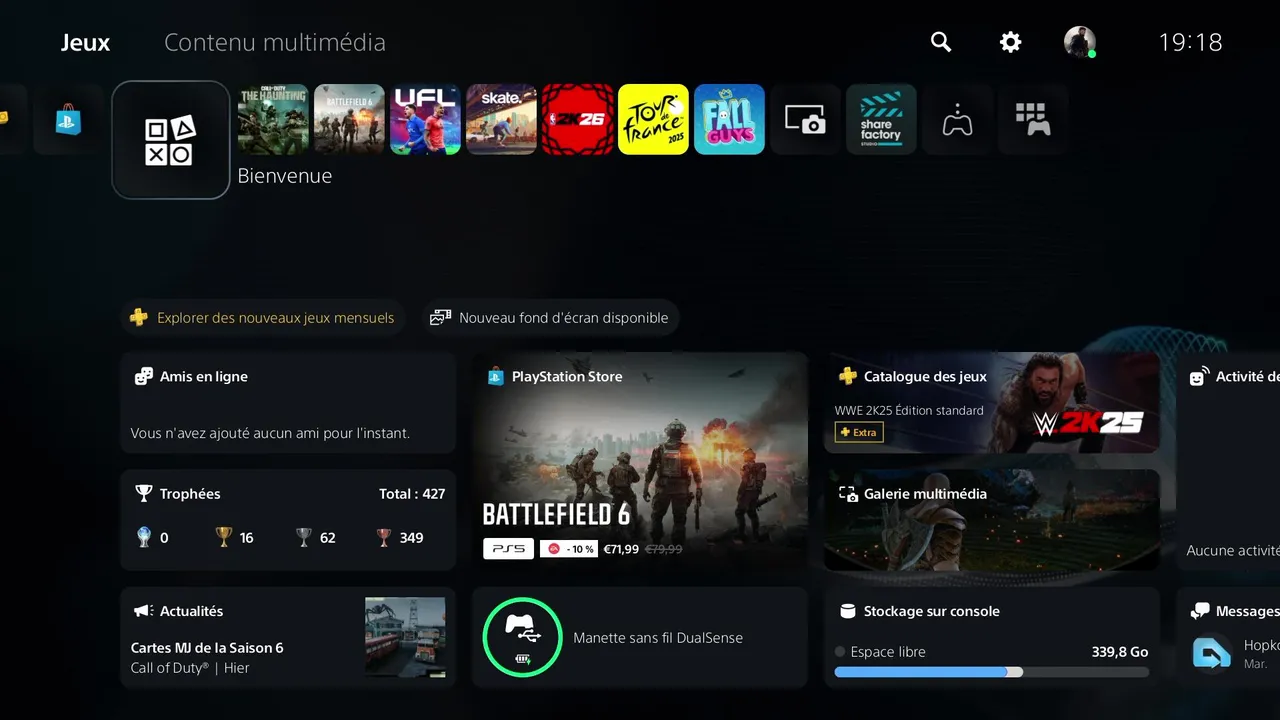The image size is (1280, 720).
Task: Click the Battlefield 6 price €71,99
Action: point(621,549)
